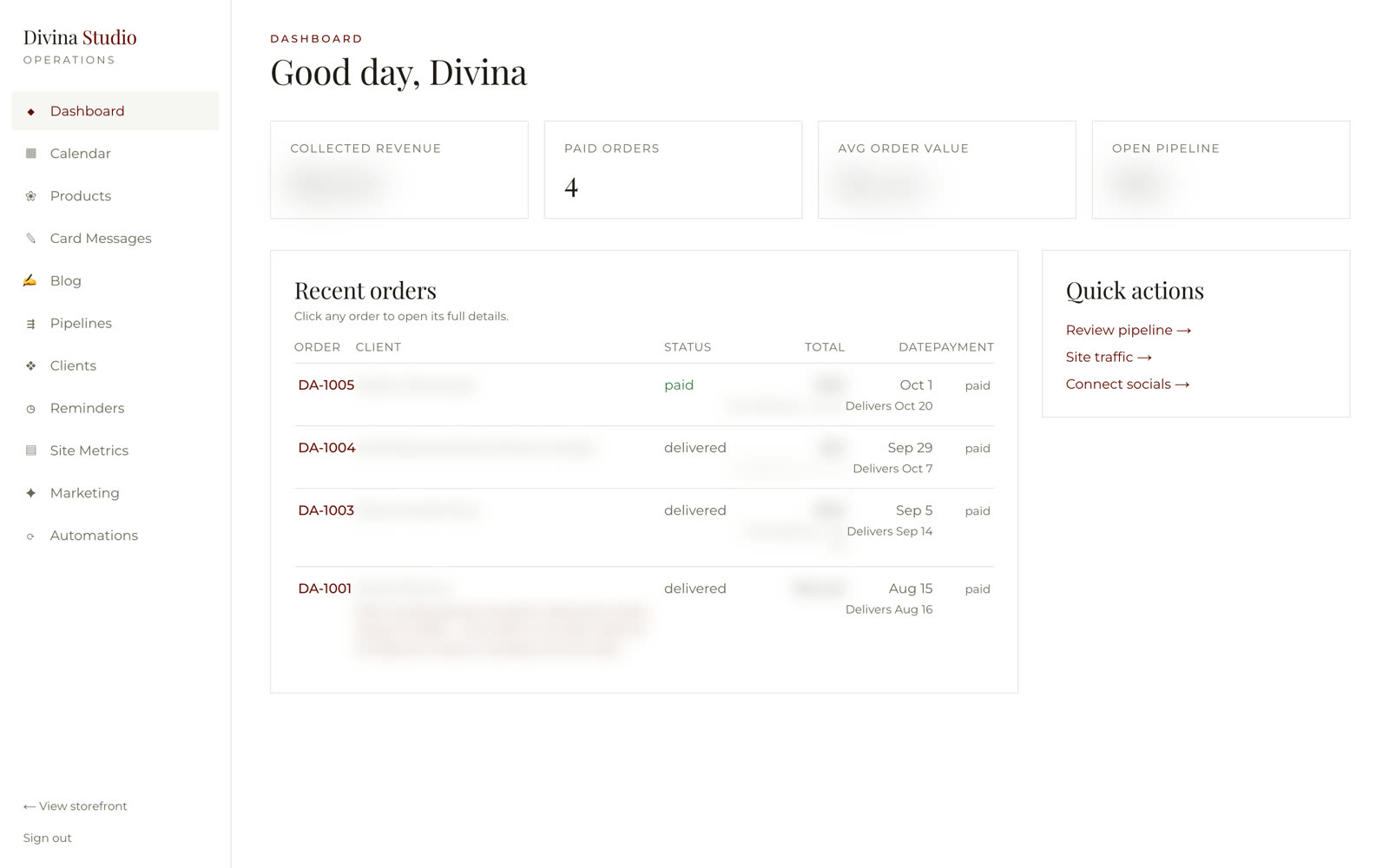Go to Products section
The height and width of the screenshot is (868, 1389).
point(115,196)
